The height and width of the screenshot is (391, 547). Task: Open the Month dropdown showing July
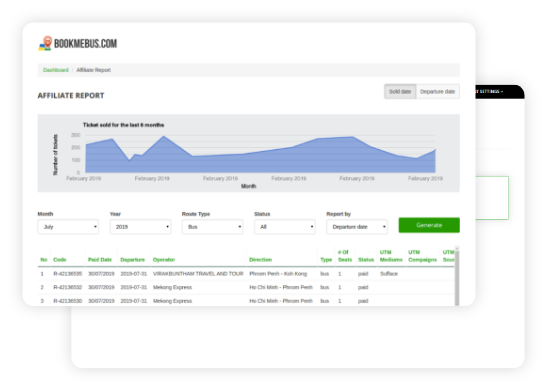click(68, 227)
